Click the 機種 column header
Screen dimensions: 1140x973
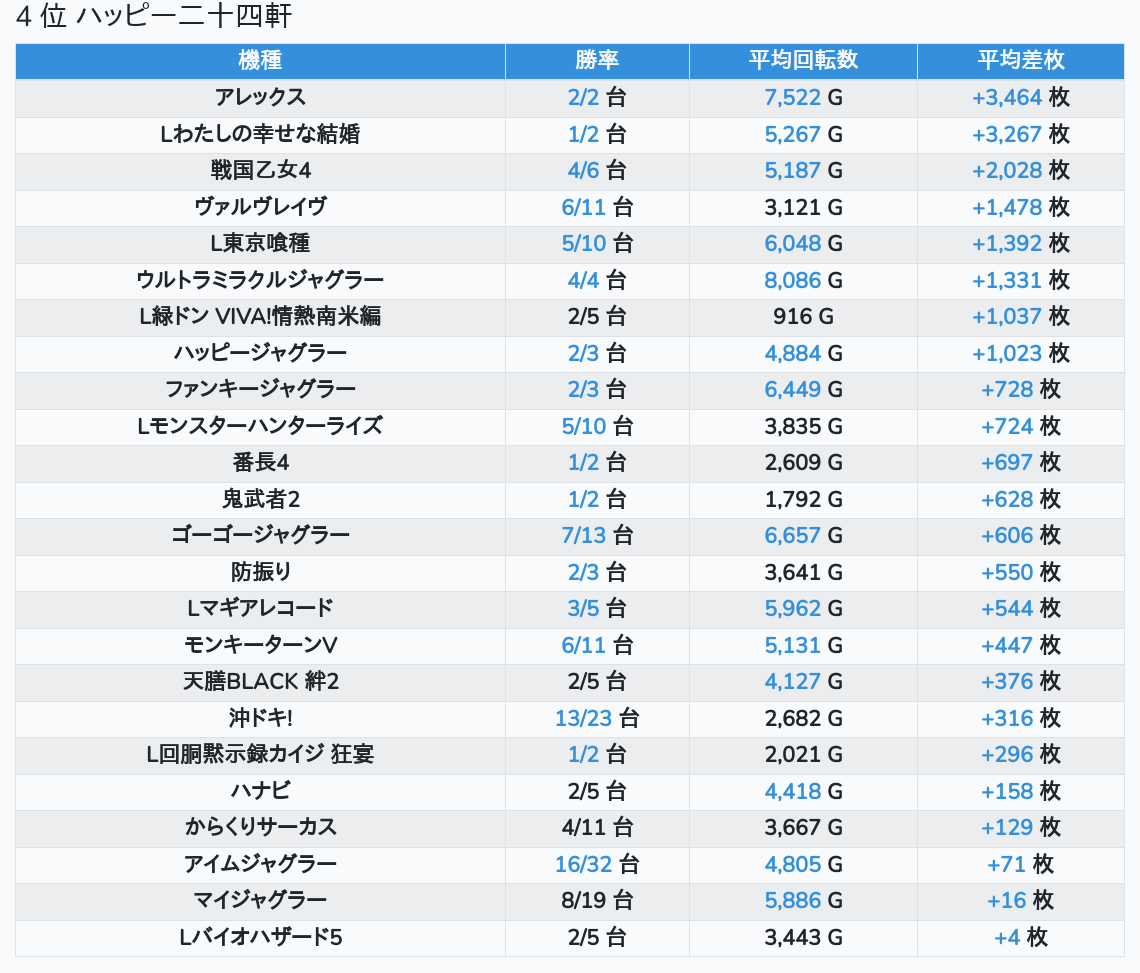[260, 60]
